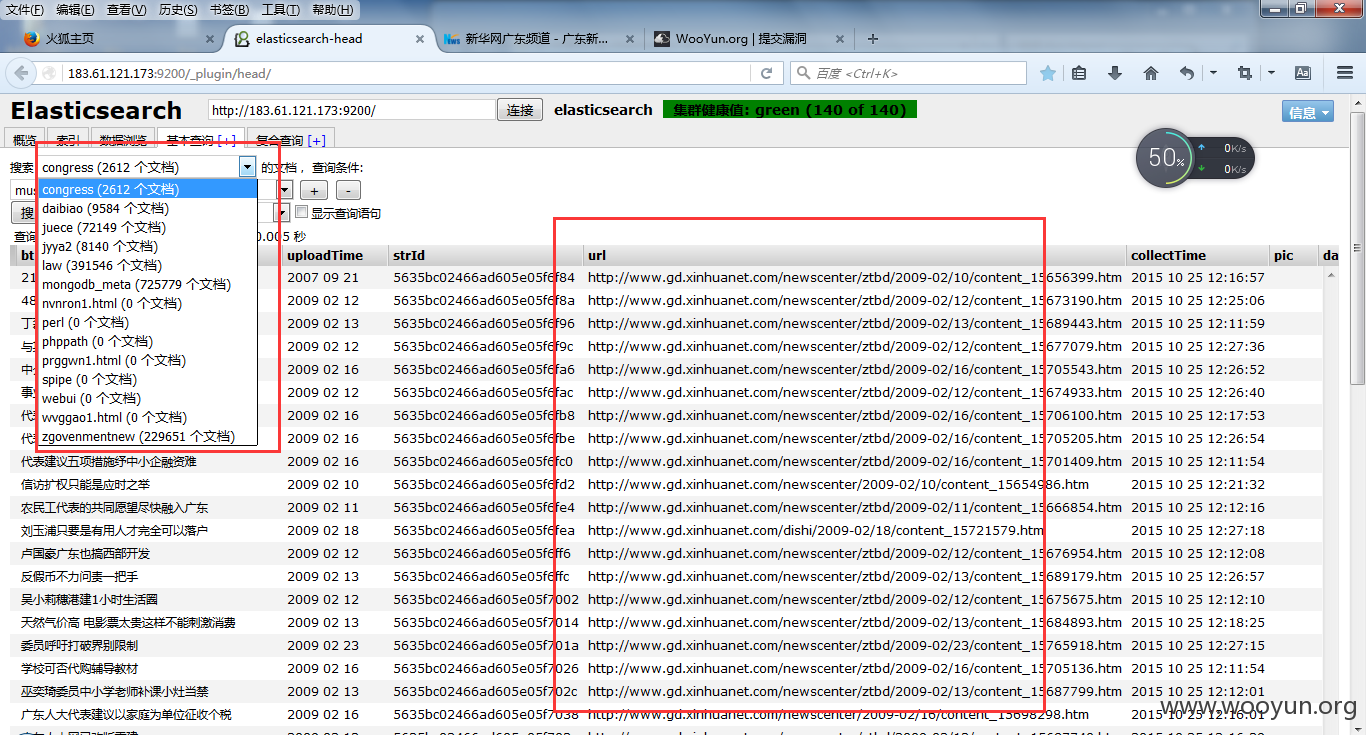Add a query condition with + button
Viewport: 1366px width, 735px height.
(313, 190)
